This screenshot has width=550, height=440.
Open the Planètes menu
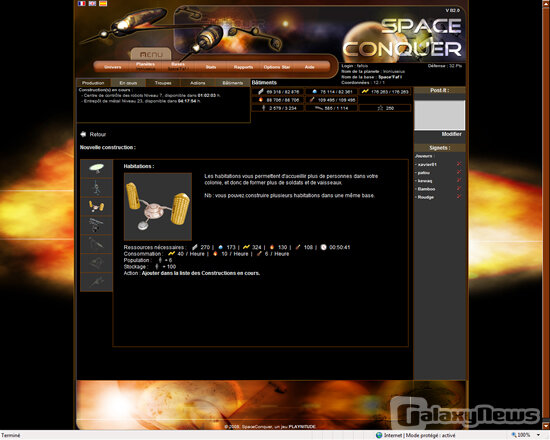tap(145, 64)
